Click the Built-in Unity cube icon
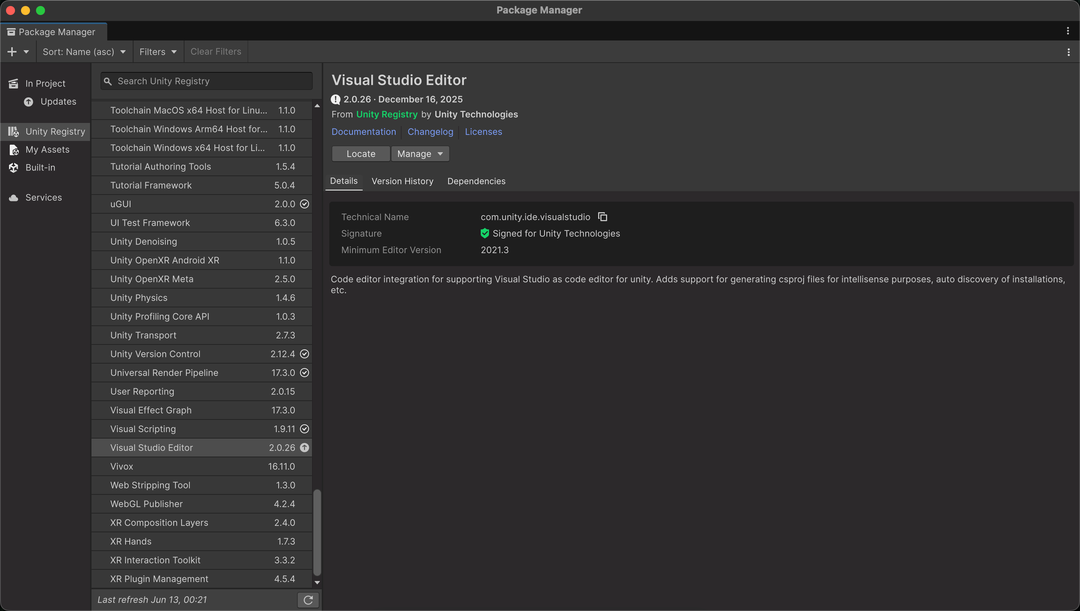Viewport: 1080px width, 611px height. tap(13, 167)
